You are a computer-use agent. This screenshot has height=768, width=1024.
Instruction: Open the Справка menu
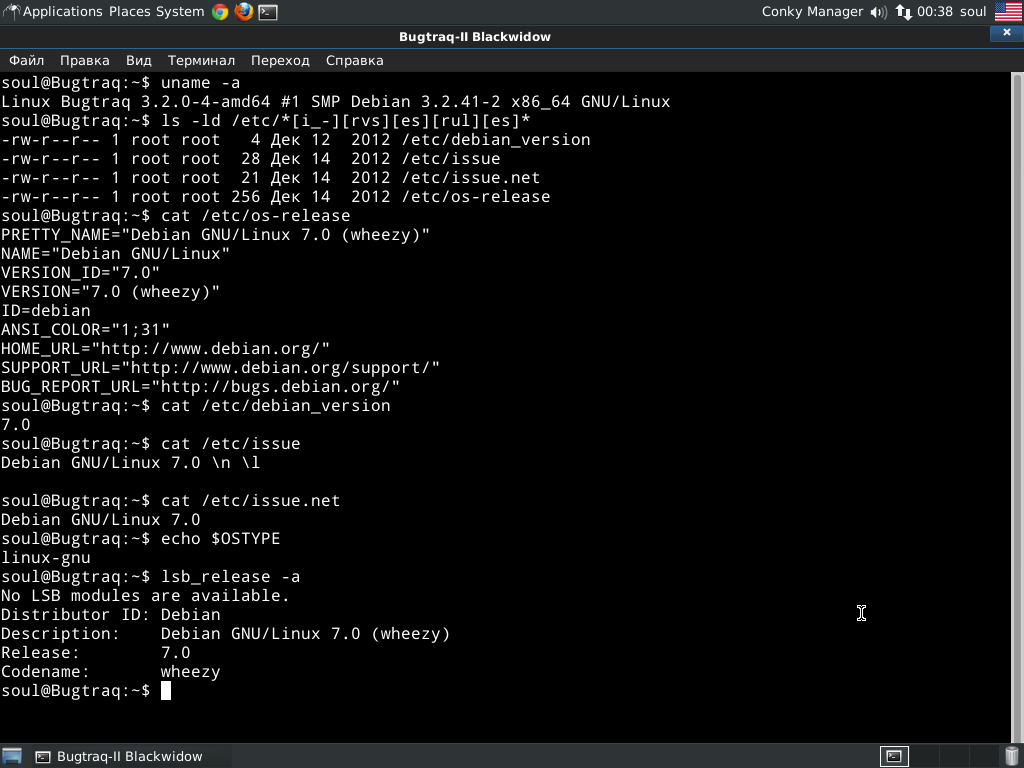coord(355,61)
